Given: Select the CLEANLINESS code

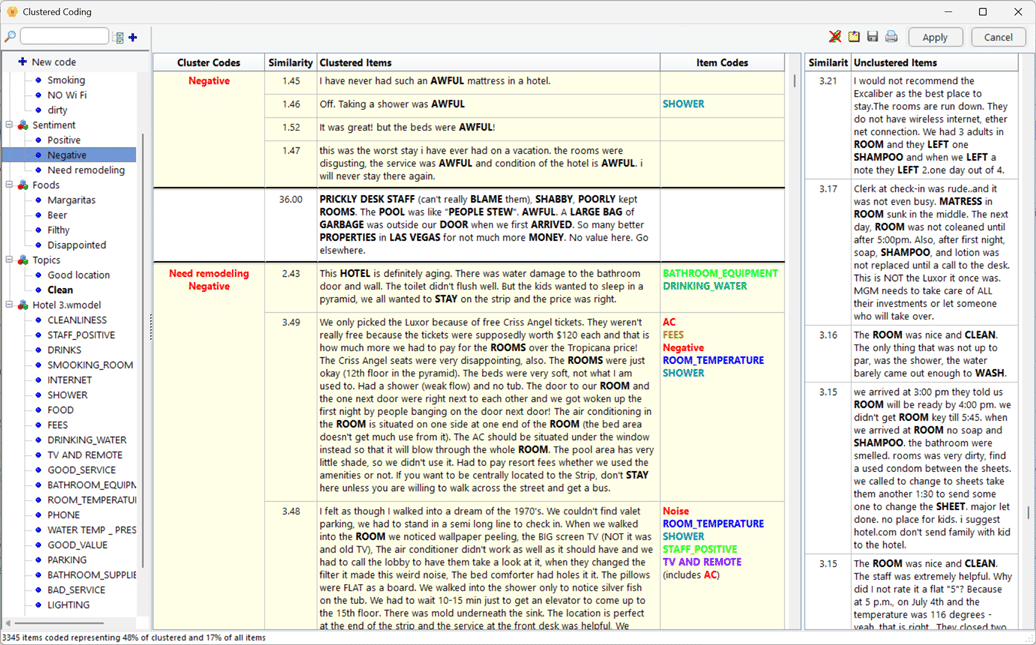Looking at the screenshot, I should click(77, 320).
